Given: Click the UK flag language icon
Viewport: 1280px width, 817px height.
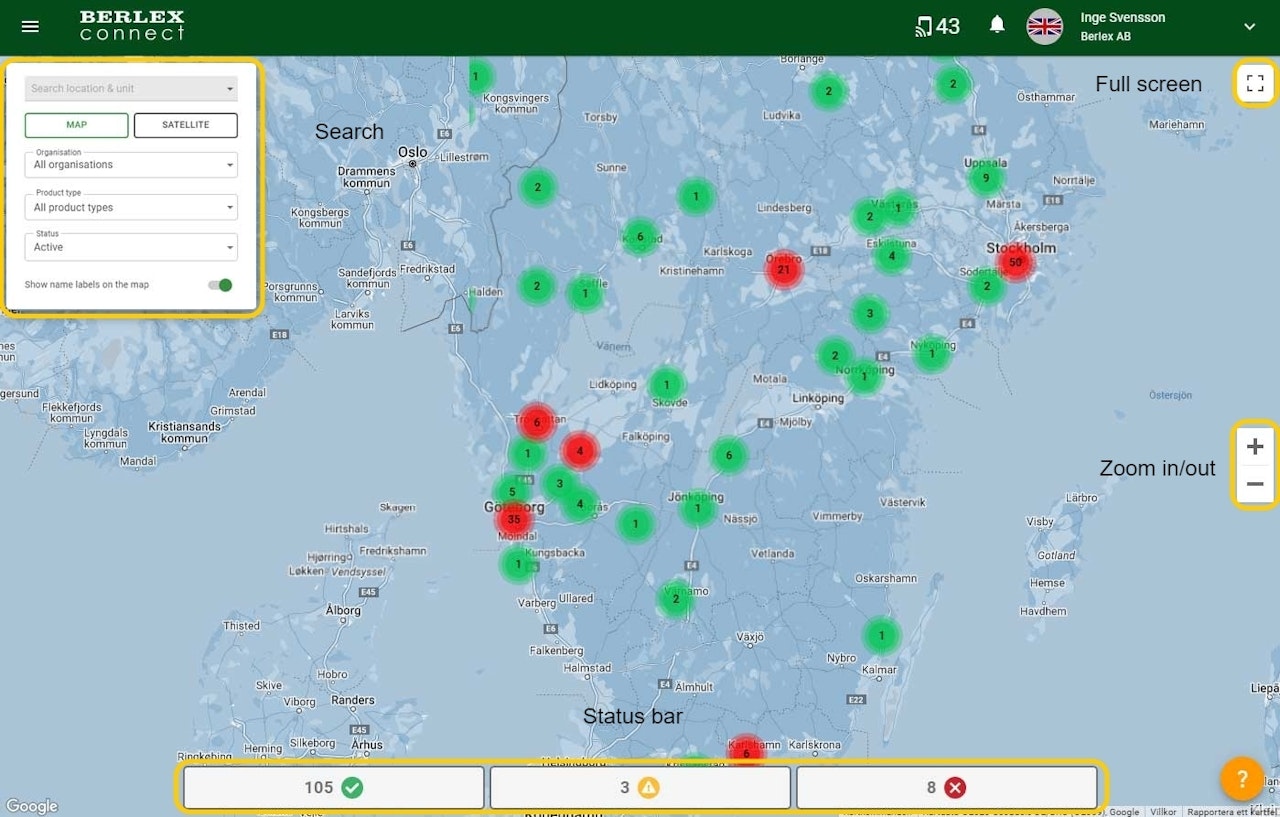Looking at the screenshot, I should [x=1045, y=27].
